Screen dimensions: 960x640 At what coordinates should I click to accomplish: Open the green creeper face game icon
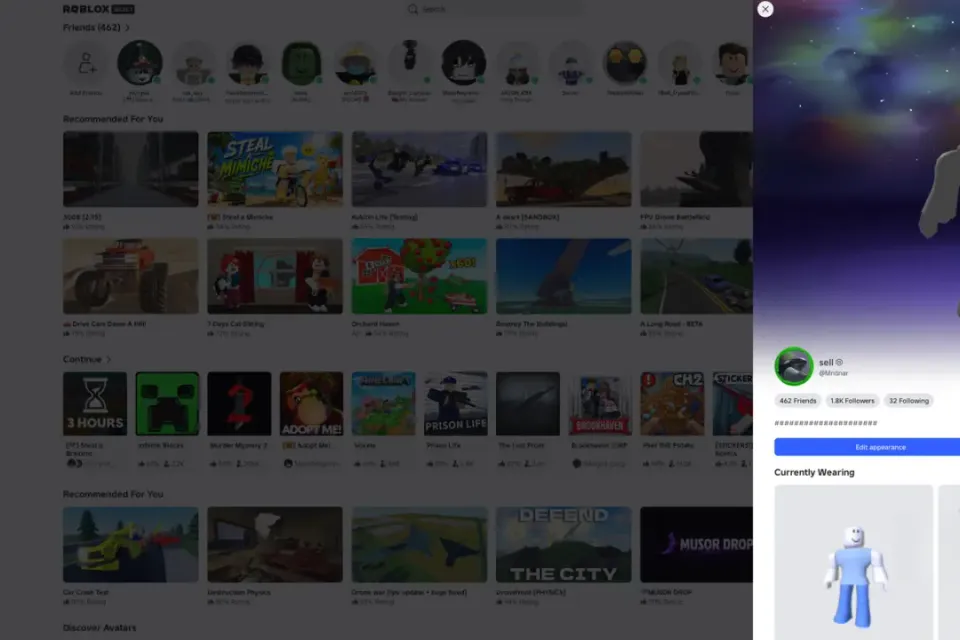click(x=167, y=404)
